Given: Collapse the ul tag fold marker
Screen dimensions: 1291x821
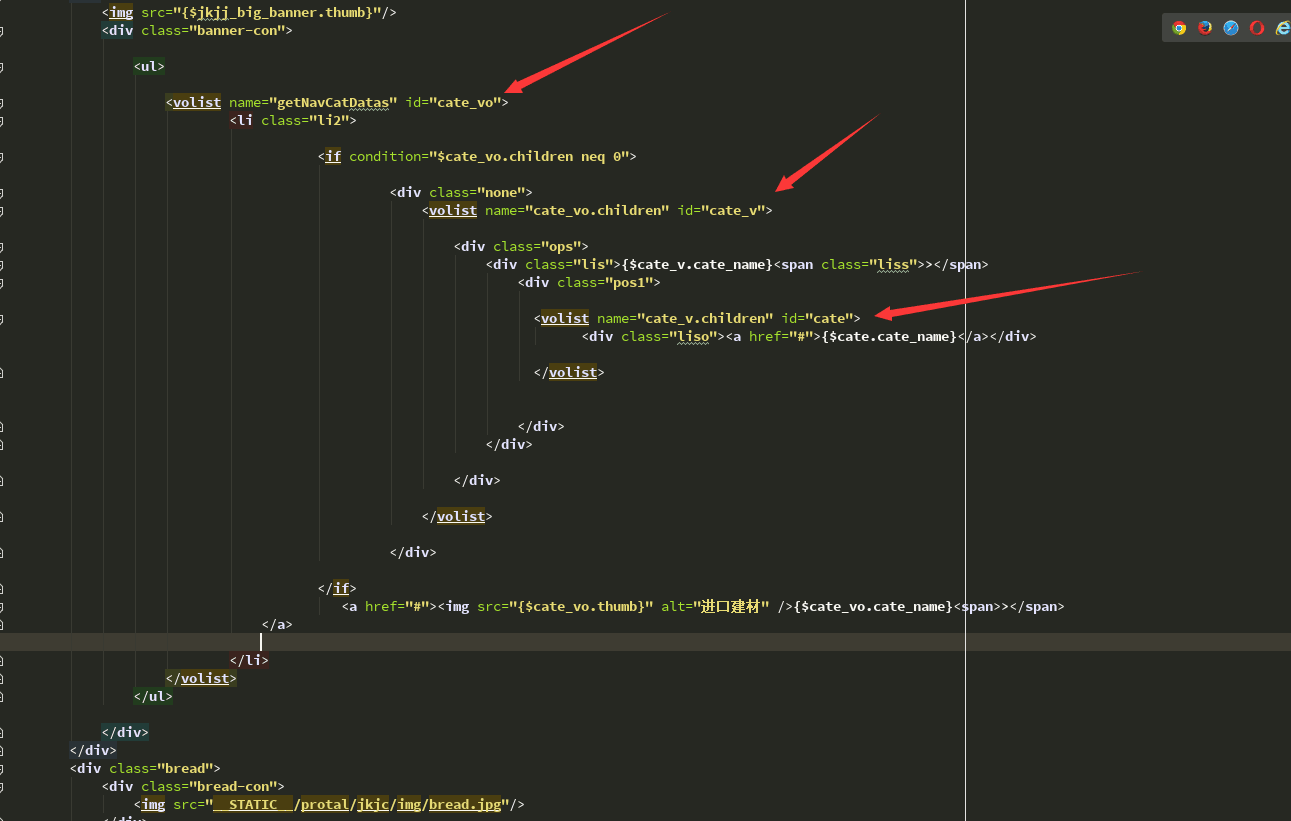Looking at the screenshot, I should (x=1, y=67).
